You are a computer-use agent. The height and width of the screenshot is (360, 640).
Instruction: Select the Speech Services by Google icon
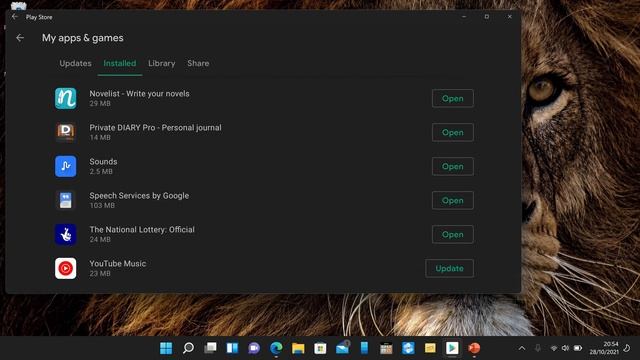tap(66, 200)
